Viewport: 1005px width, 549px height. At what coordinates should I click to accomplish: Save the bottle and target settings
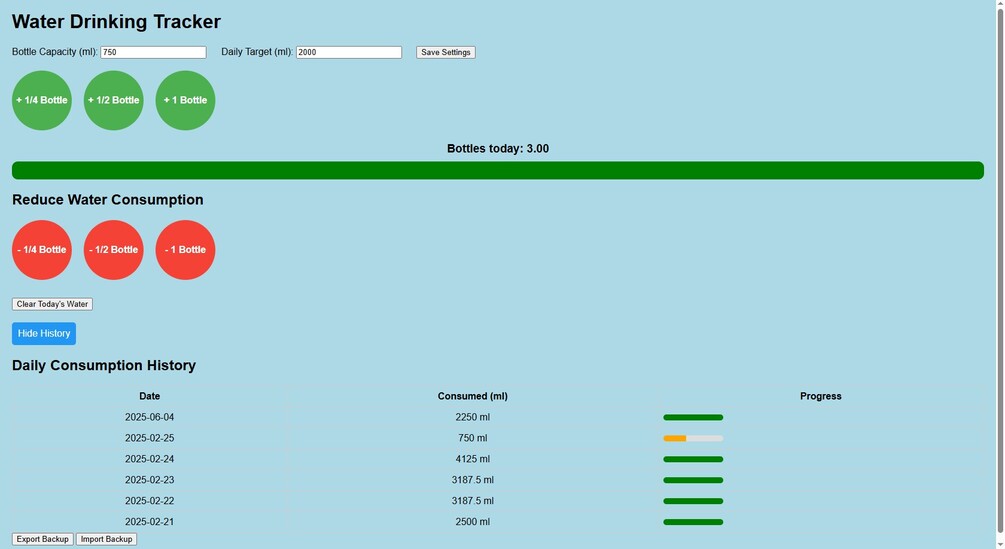445,53
